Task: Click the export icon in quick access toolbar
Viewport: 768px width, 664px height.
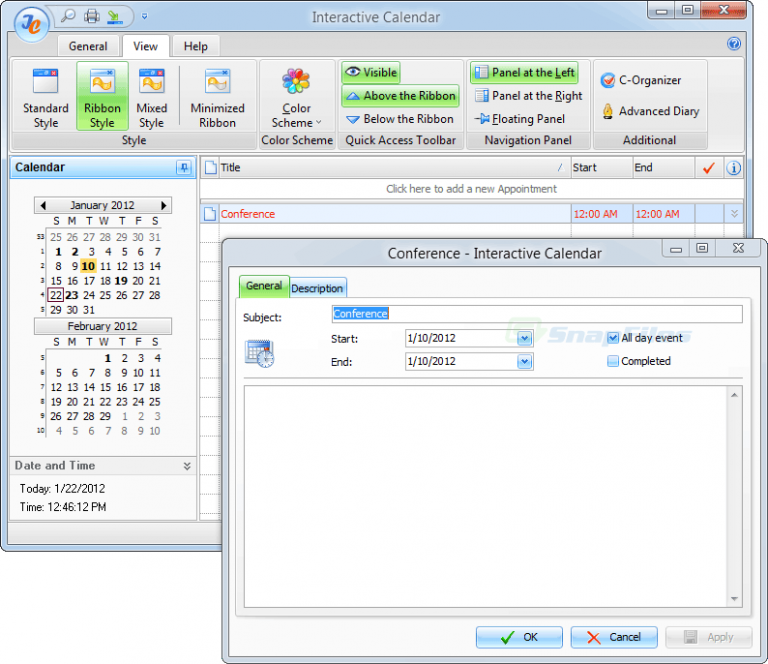Action: pyautogui.click(x=114, y=17)
